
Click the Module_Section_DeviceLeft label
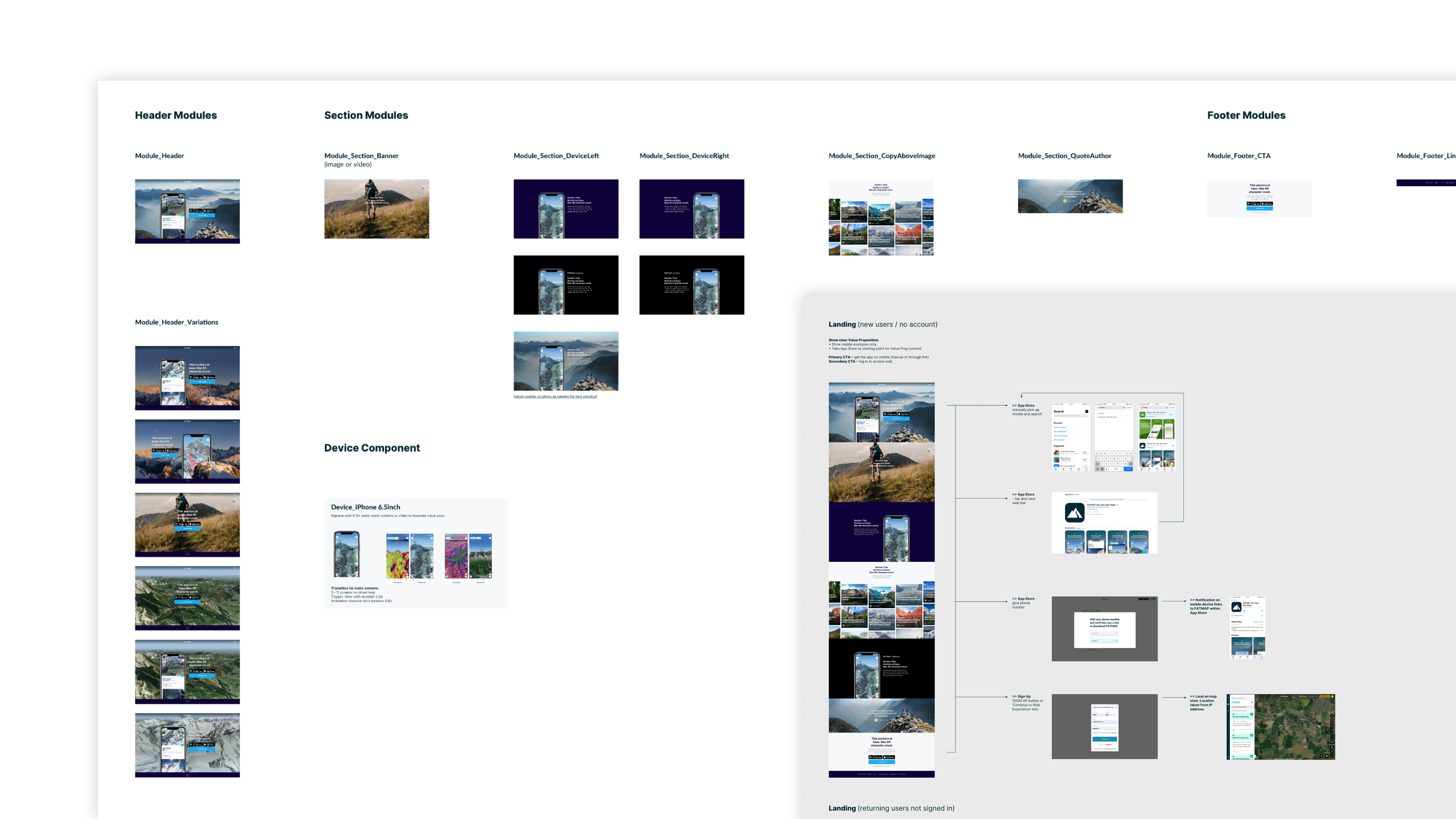[556, 155]
